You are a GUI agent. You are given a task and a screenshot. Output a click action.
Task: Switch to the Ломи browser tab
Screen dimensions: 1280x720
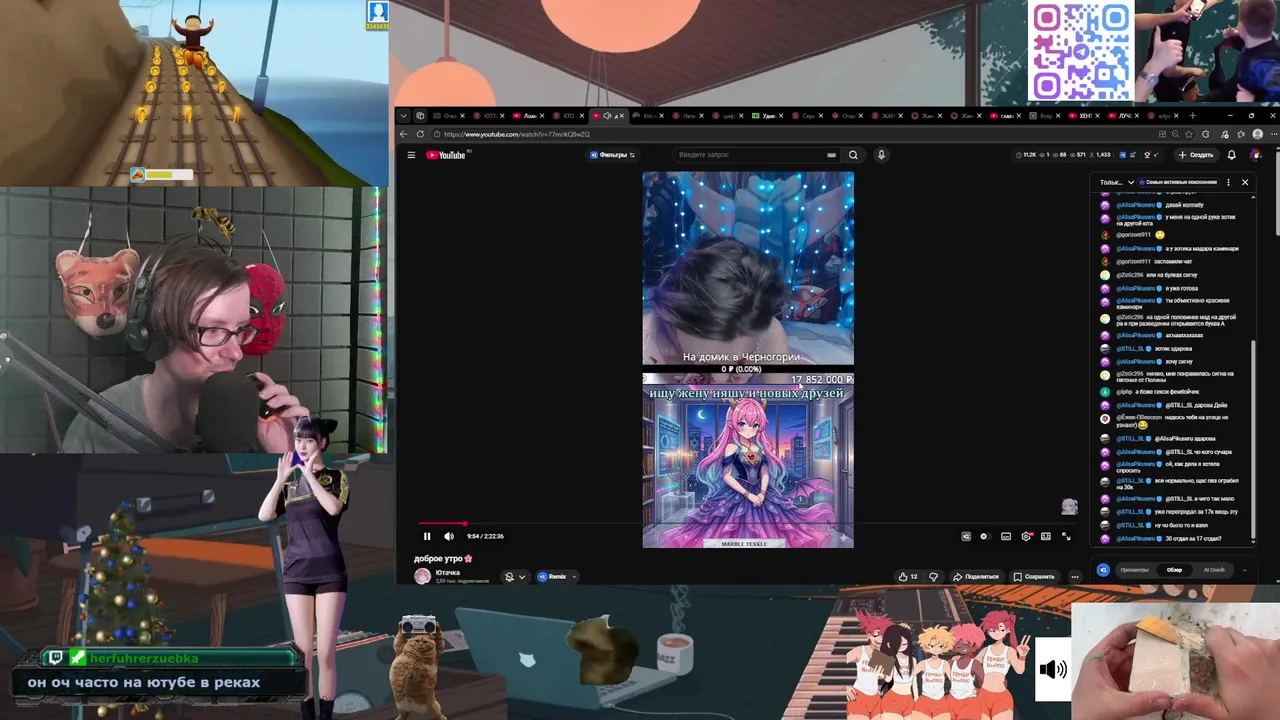(x=530, y=116)
